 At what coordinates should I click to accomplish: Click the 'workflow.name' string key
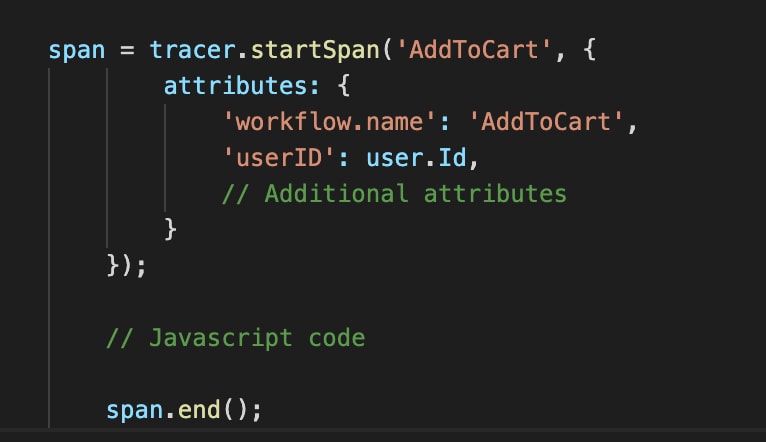click(328, 122)
